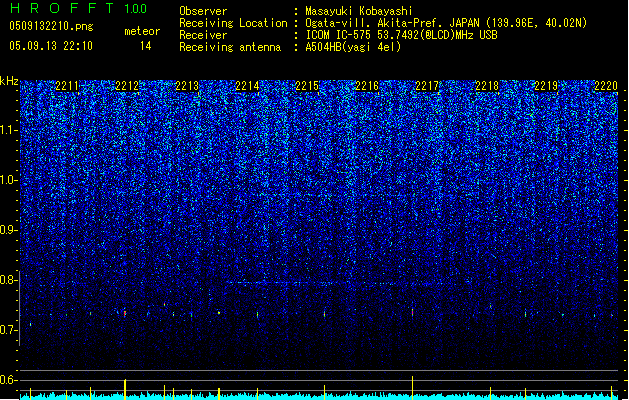Click time marker 2220
This screenshot has height=400, width=629.
pos(606,86)
